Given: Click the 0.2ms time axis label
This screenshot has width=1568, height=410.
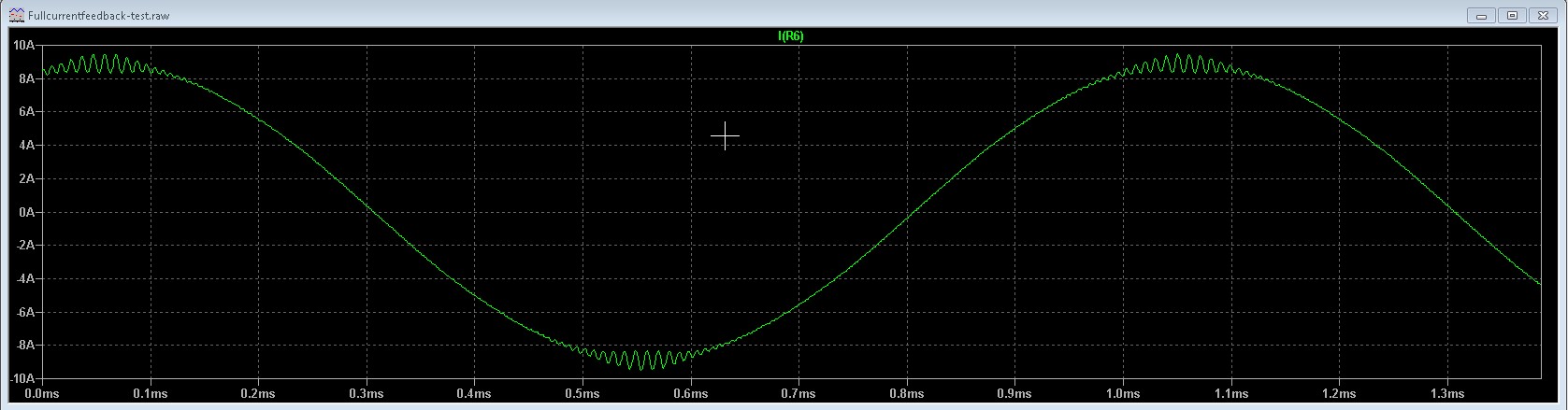Looking at the screenshot, I should point(258,394).
